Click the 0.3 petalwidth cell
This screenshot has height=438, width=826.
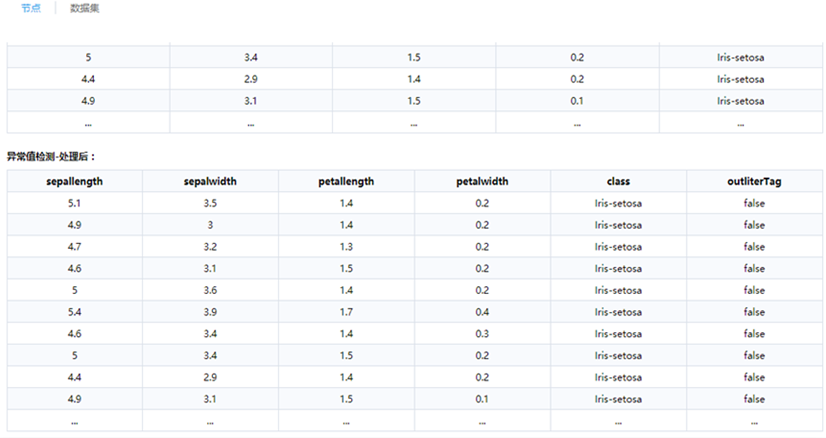pos(482,334)
